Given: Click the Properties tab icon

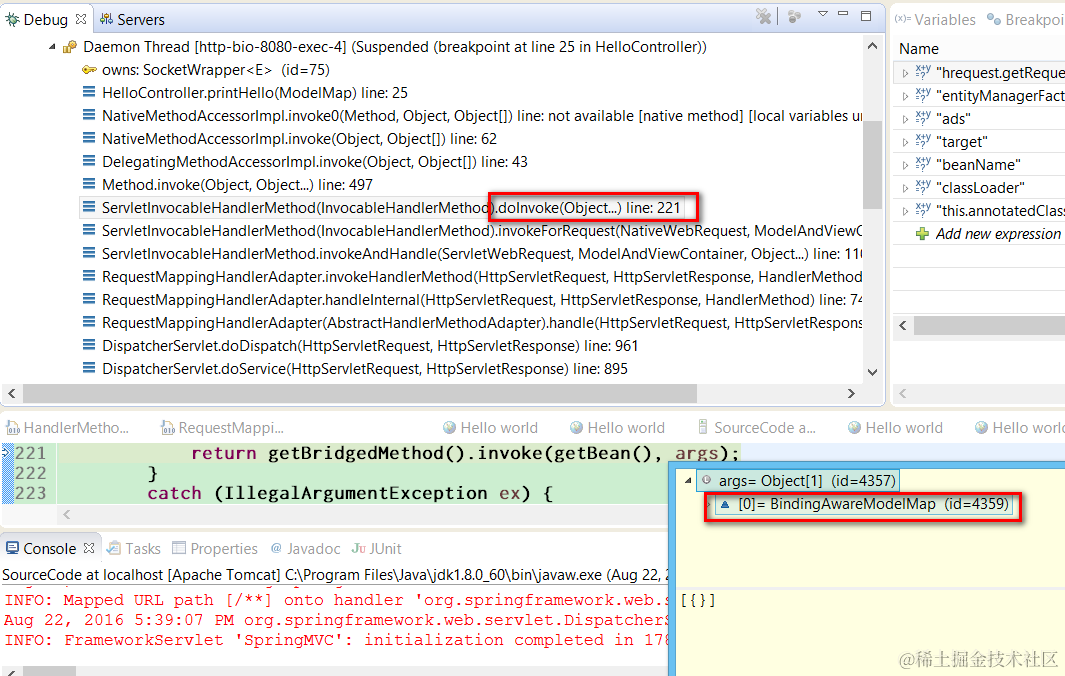Looking at the screenshot, I should click(x=179, y=548).
